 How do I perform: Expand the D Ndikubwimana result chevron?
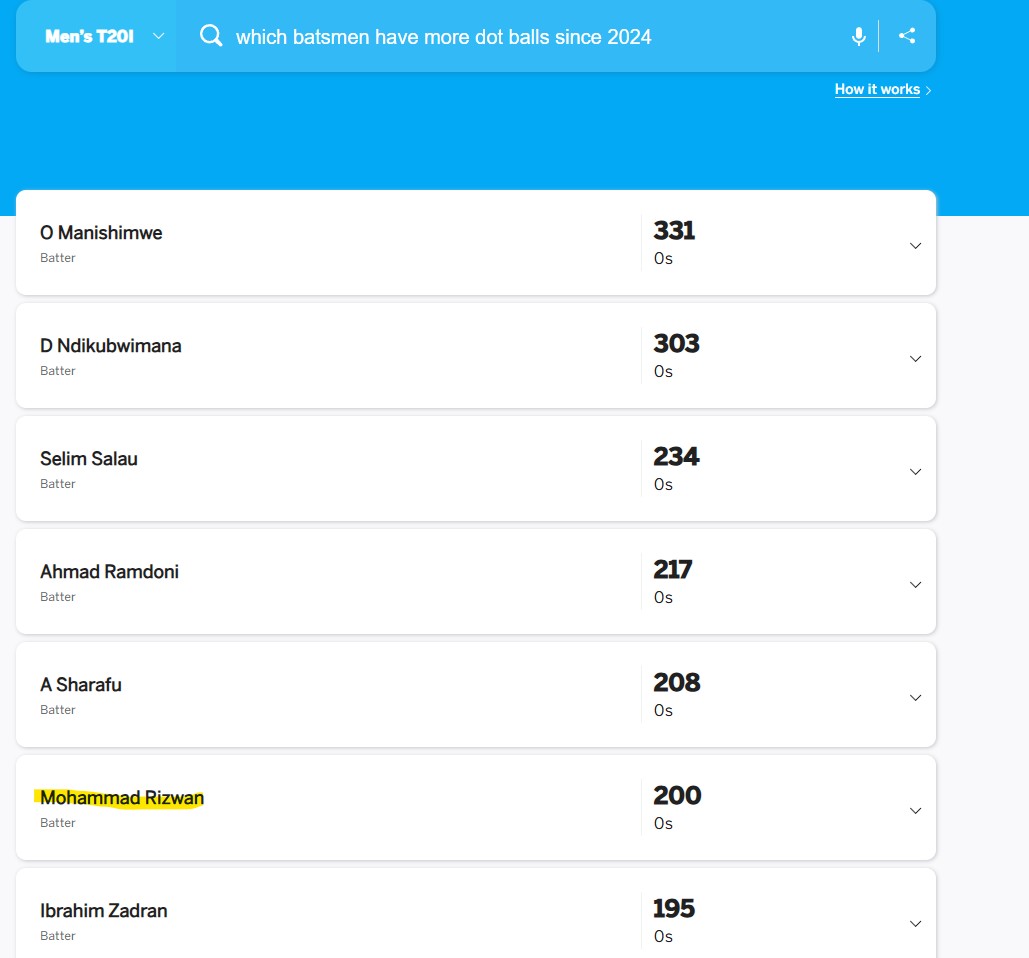tap(915, 358)
